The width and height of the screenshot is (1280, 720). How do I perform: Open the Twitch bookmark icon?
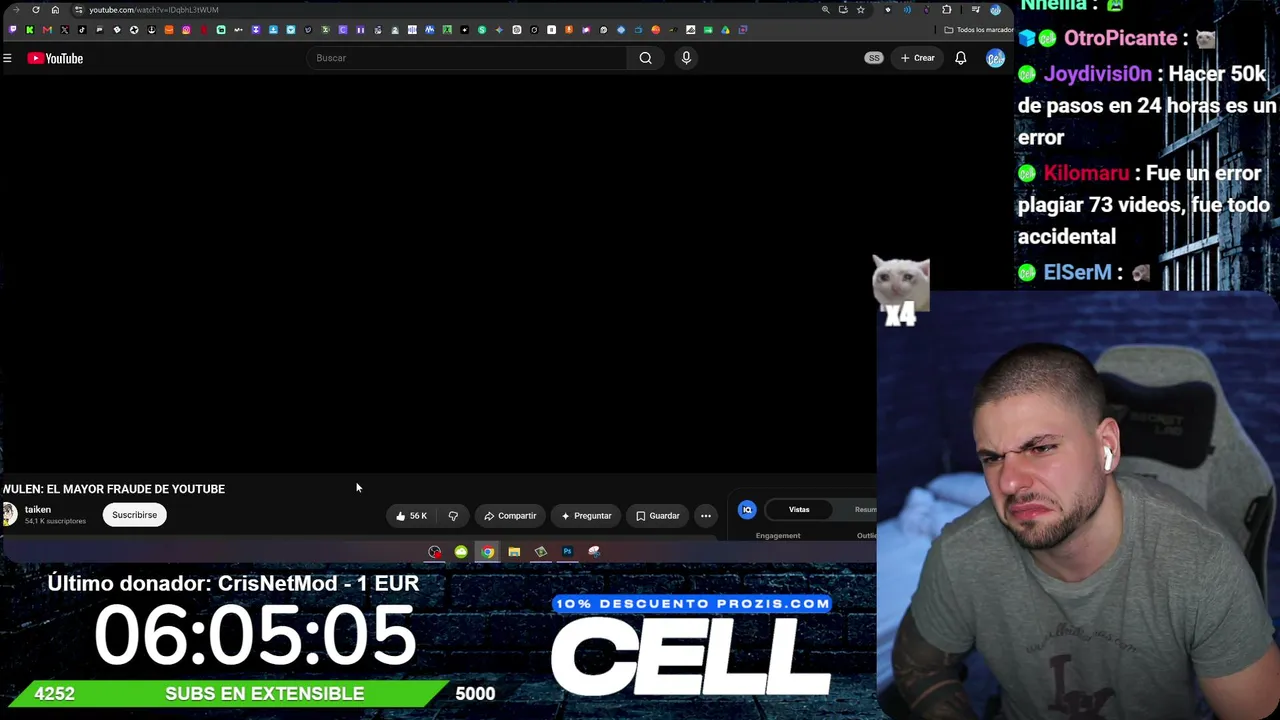12,30
